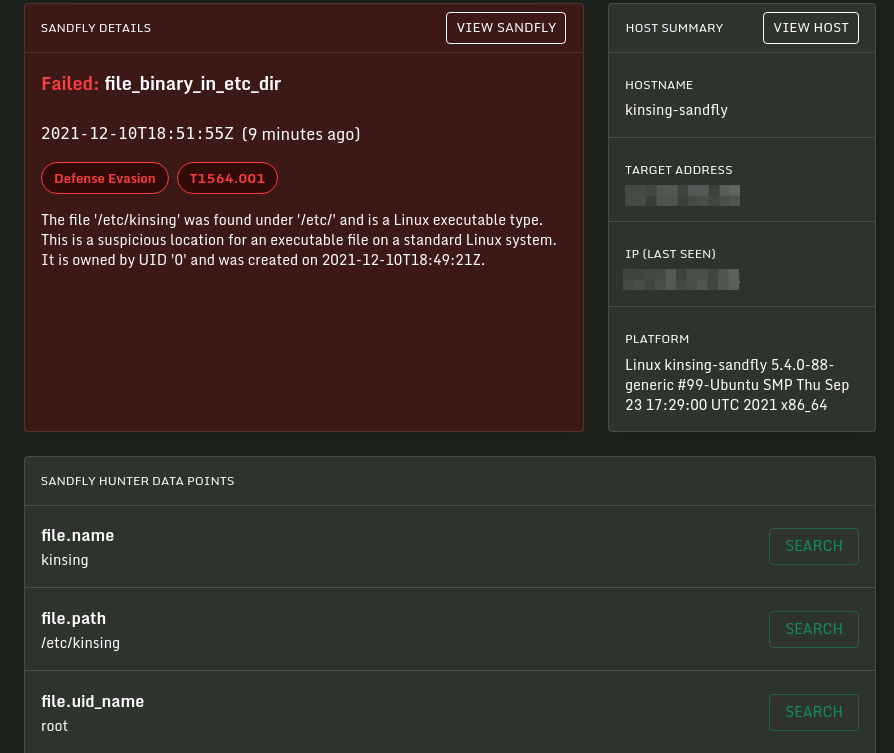894x753 pixels.
Task: Select the file.uid_name value root
Action: [x=54, y=726]
